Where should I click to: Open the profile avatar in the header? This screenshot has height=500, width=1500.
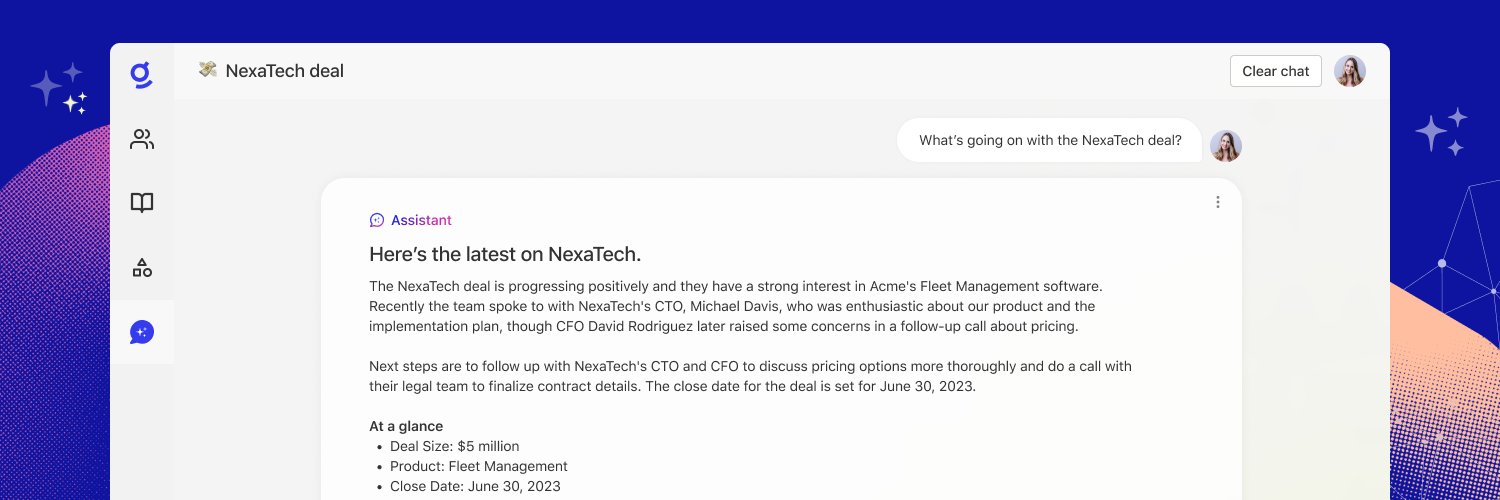point(1350,71)
